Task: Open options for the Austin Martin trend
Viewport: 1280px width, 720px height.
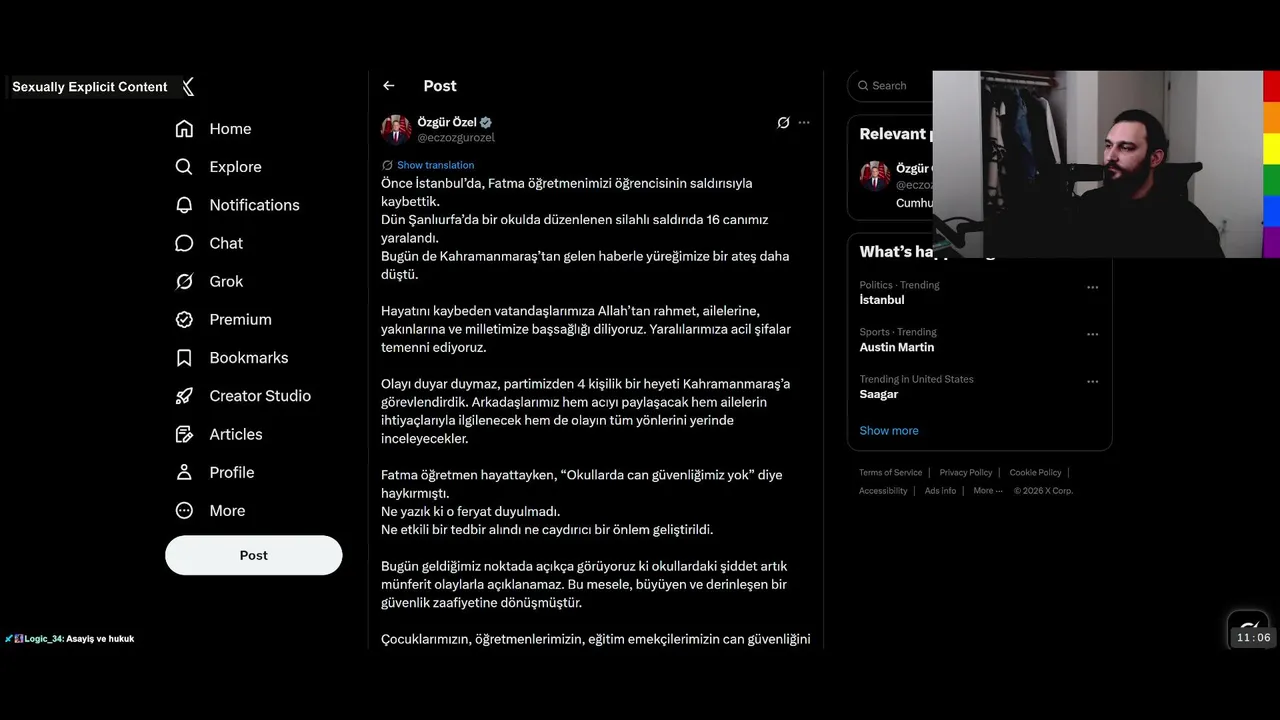Action: (x=1093, y=334)
